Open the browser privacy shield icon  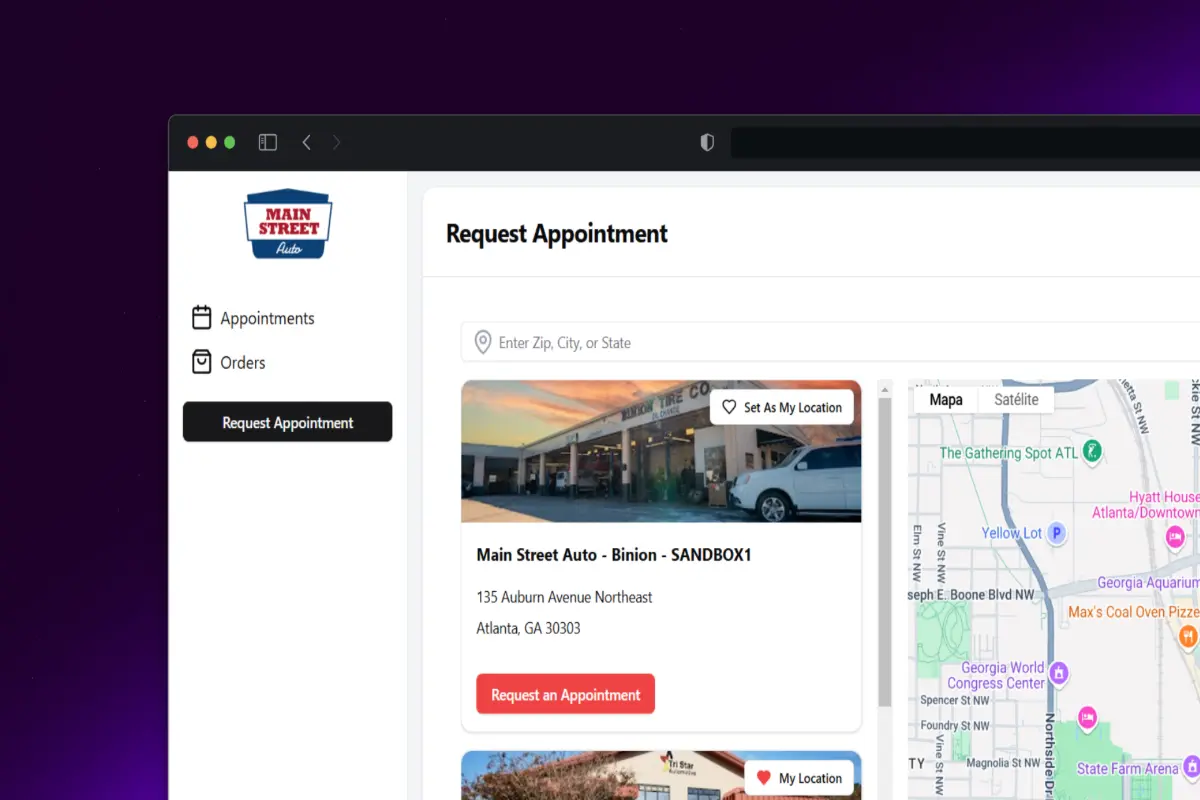coord(707,143)
